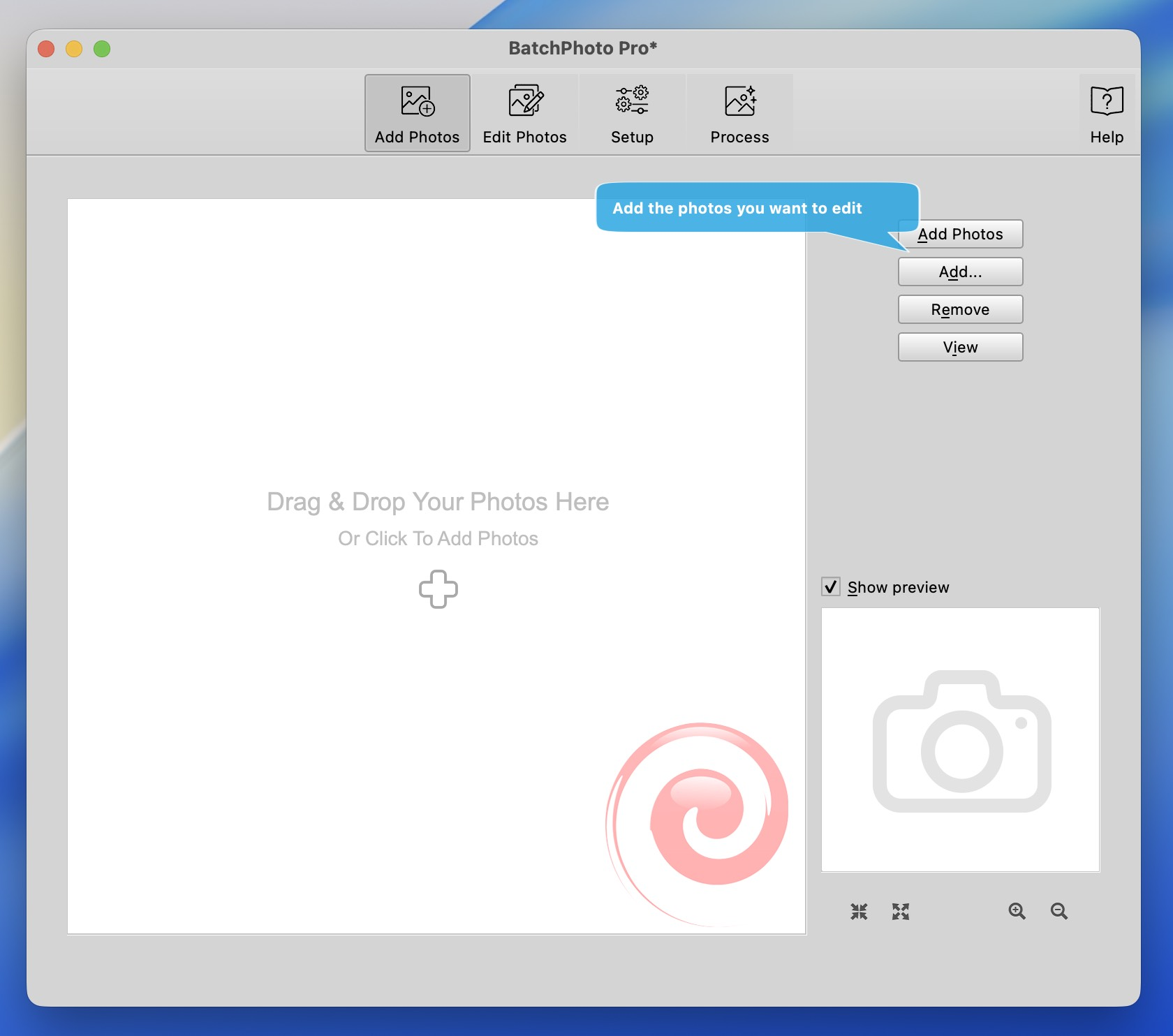Uncheck the Show preview checkbox
Image resolution: width=1173 pixels, height=1036 pixels.
pos(831,586)
